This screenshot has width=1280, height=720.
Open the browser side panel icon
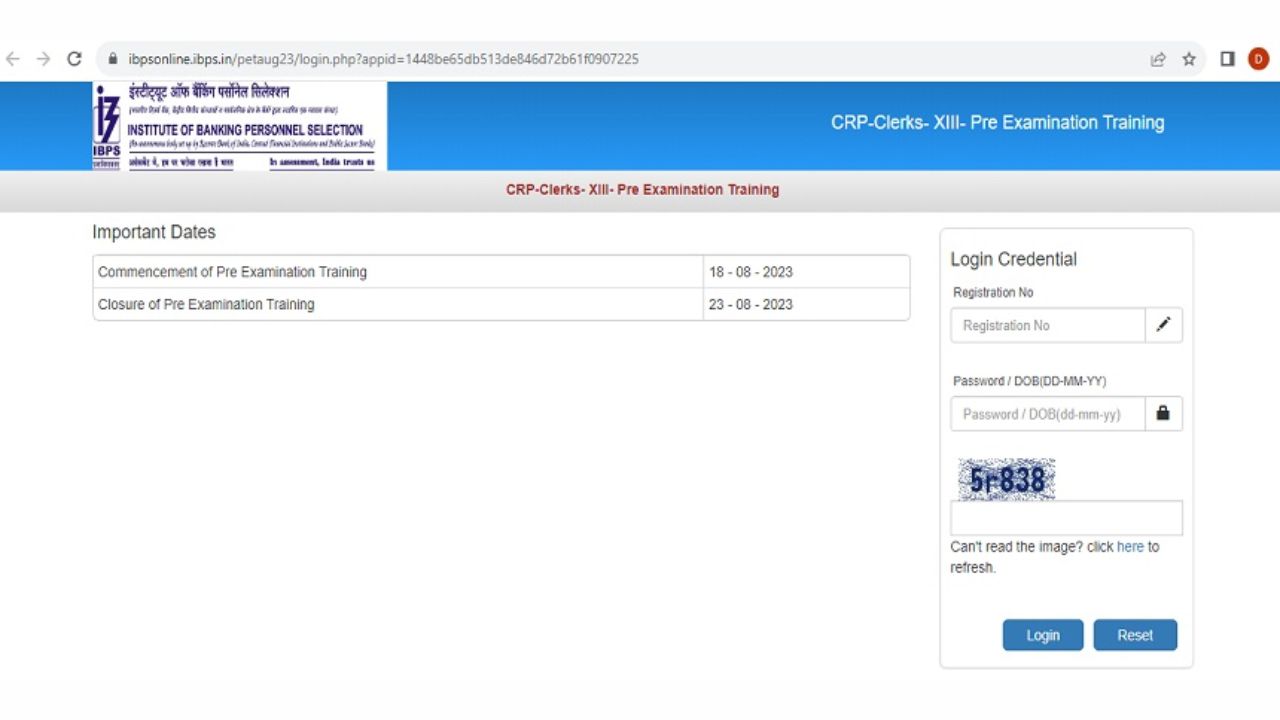pos(1227,59)
